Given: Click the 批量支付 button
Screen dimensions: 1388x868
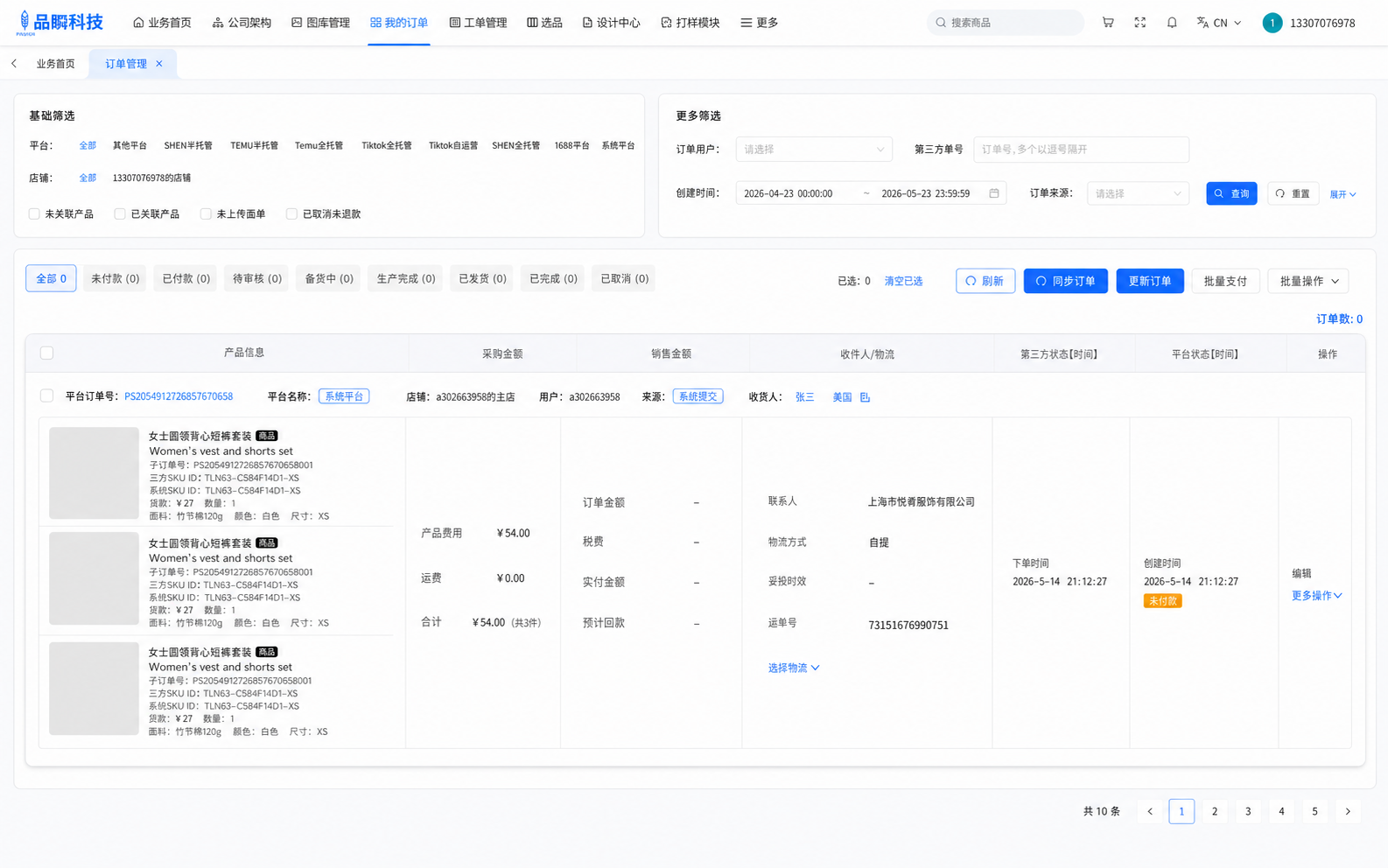Looking at the screenshot, I should point(1225,281).
